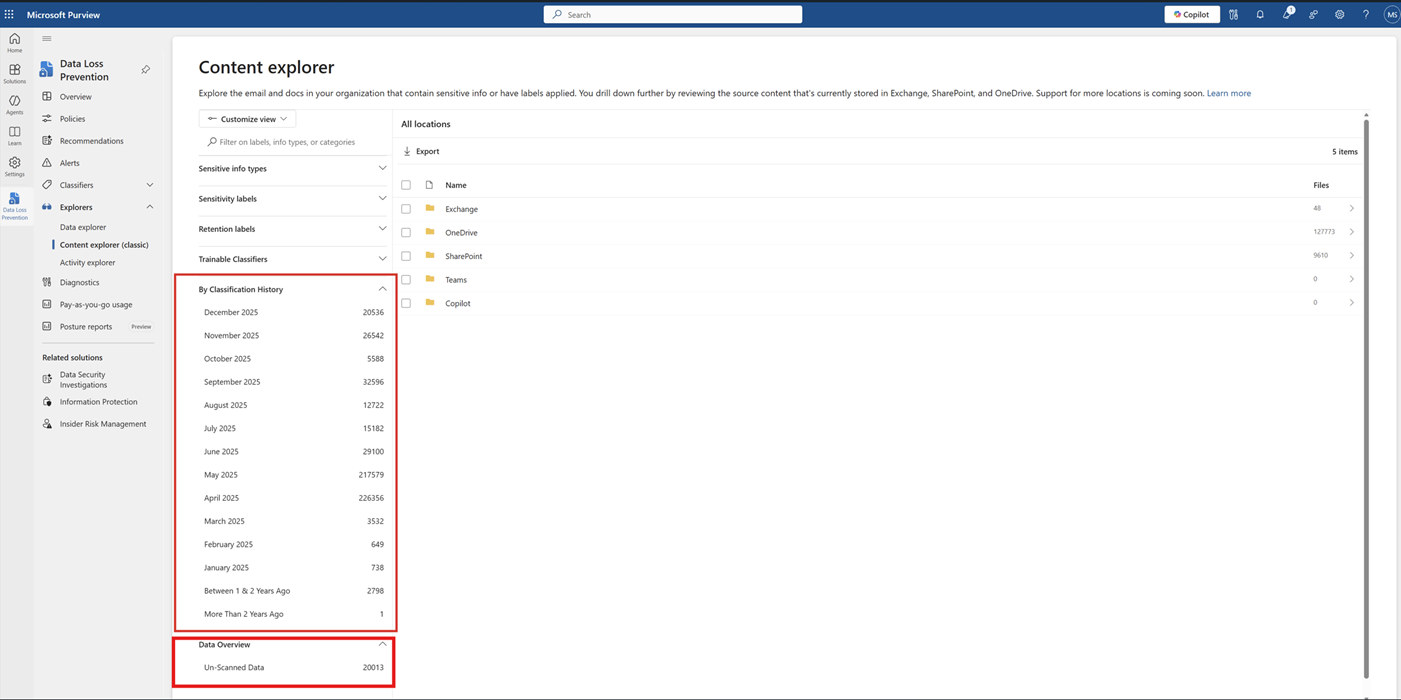Follow the Learn more link
Viewport: 1401px width, 700px height.
click(1228, 93)
